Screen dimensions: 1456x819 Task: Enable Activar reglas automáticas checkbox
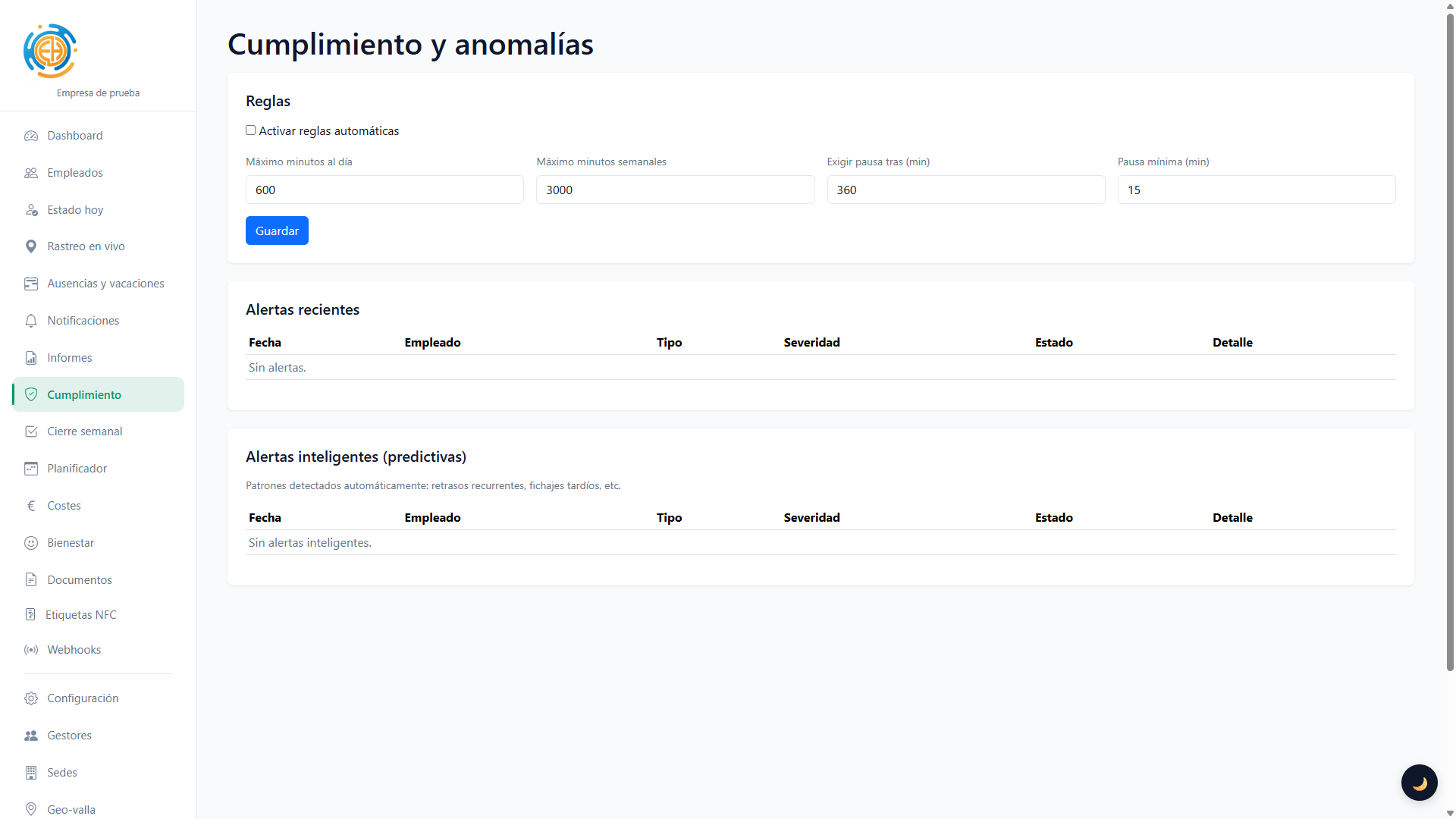pos(251,130)
